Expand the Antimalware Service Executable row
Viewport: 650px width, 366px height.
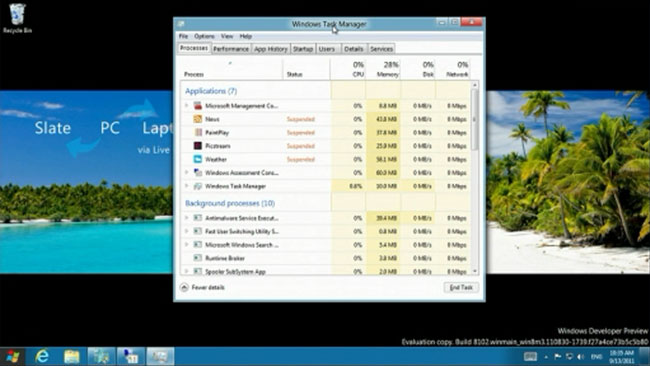coord(187,218)
